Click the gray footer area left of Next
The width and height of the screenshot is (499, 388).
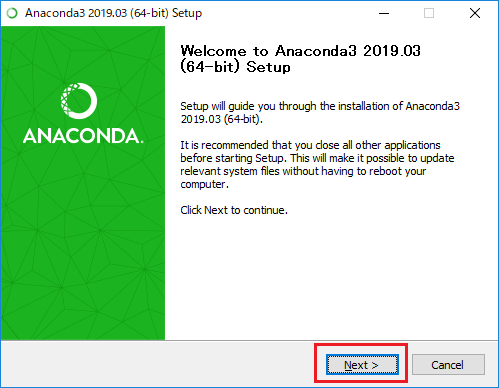[x=157, y=364]
